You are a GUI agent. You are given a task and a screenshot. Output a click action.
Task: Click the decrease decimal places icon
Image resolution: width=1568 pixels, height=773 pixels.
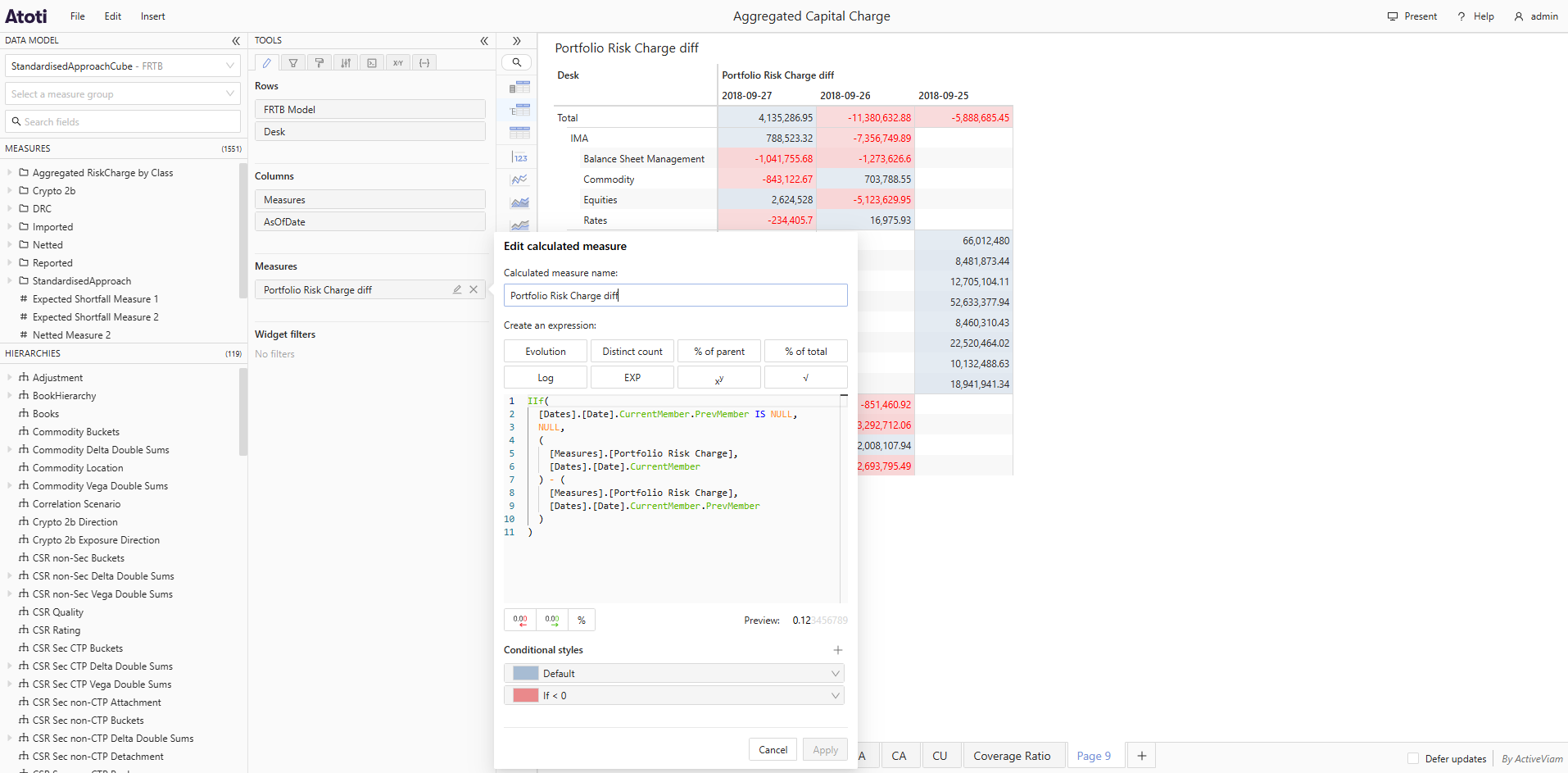(x=520, y=619)
